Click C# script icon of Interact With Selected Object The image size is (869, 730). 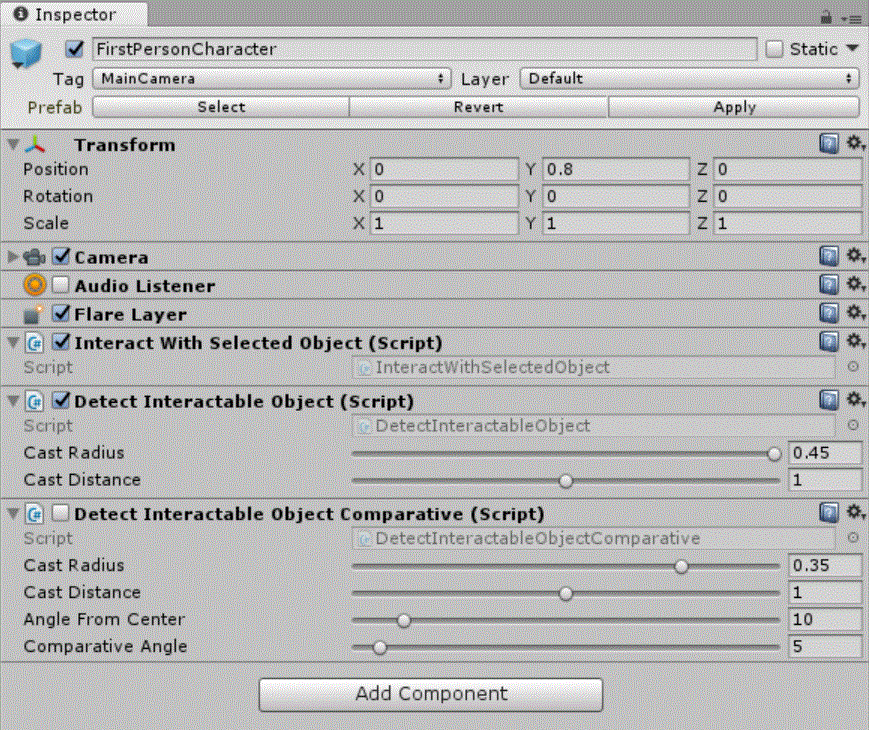click(x=34, y=343)
